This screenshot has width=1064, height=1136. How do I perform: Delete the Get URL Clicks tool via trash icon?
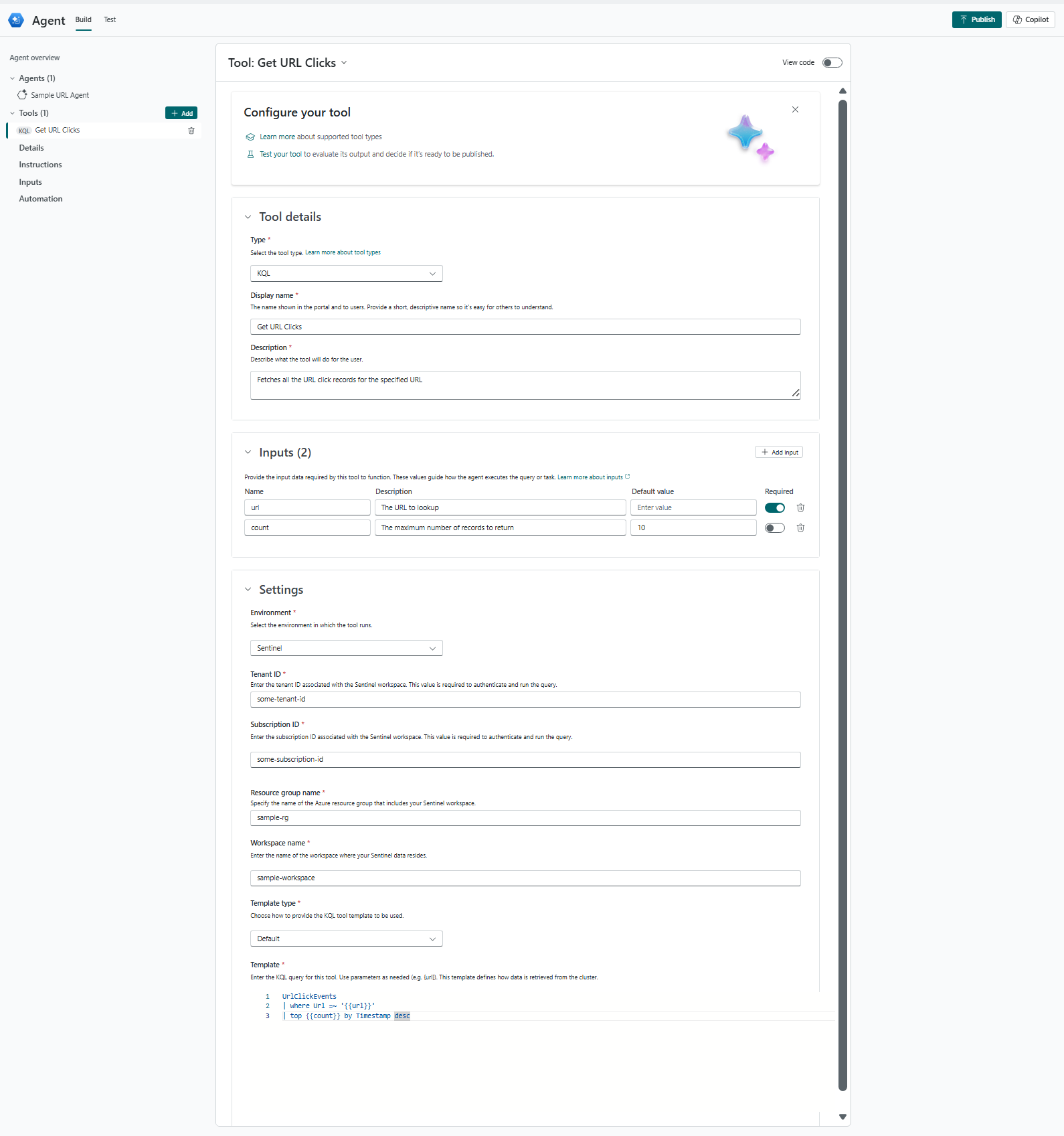191,131
